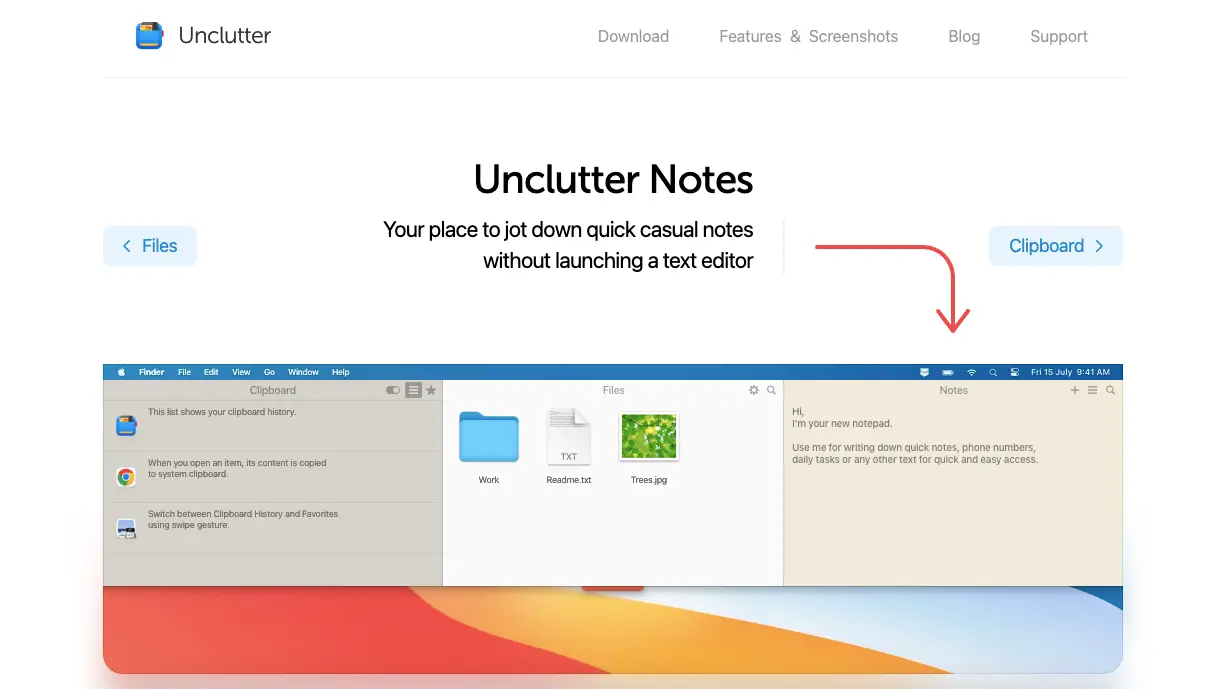Select 'When you open an item' clipboard text

click(237, 469)
